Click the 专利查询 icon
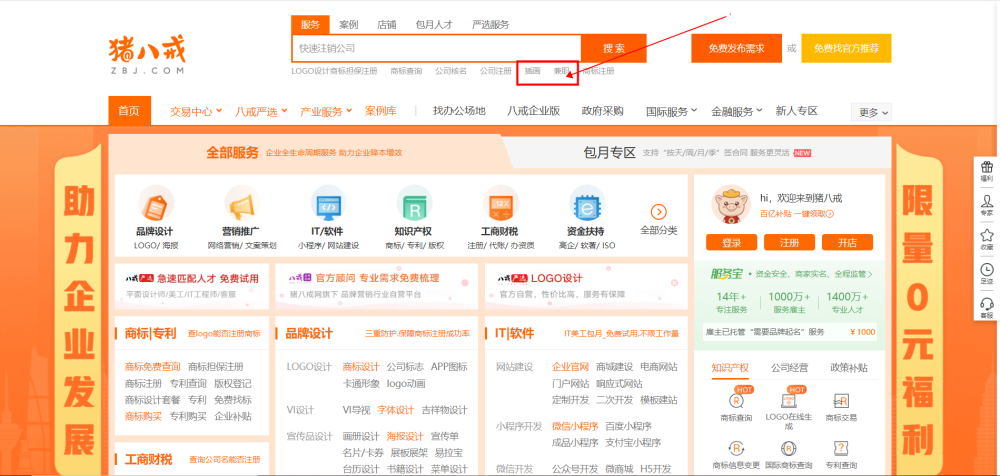 (841, 448)
